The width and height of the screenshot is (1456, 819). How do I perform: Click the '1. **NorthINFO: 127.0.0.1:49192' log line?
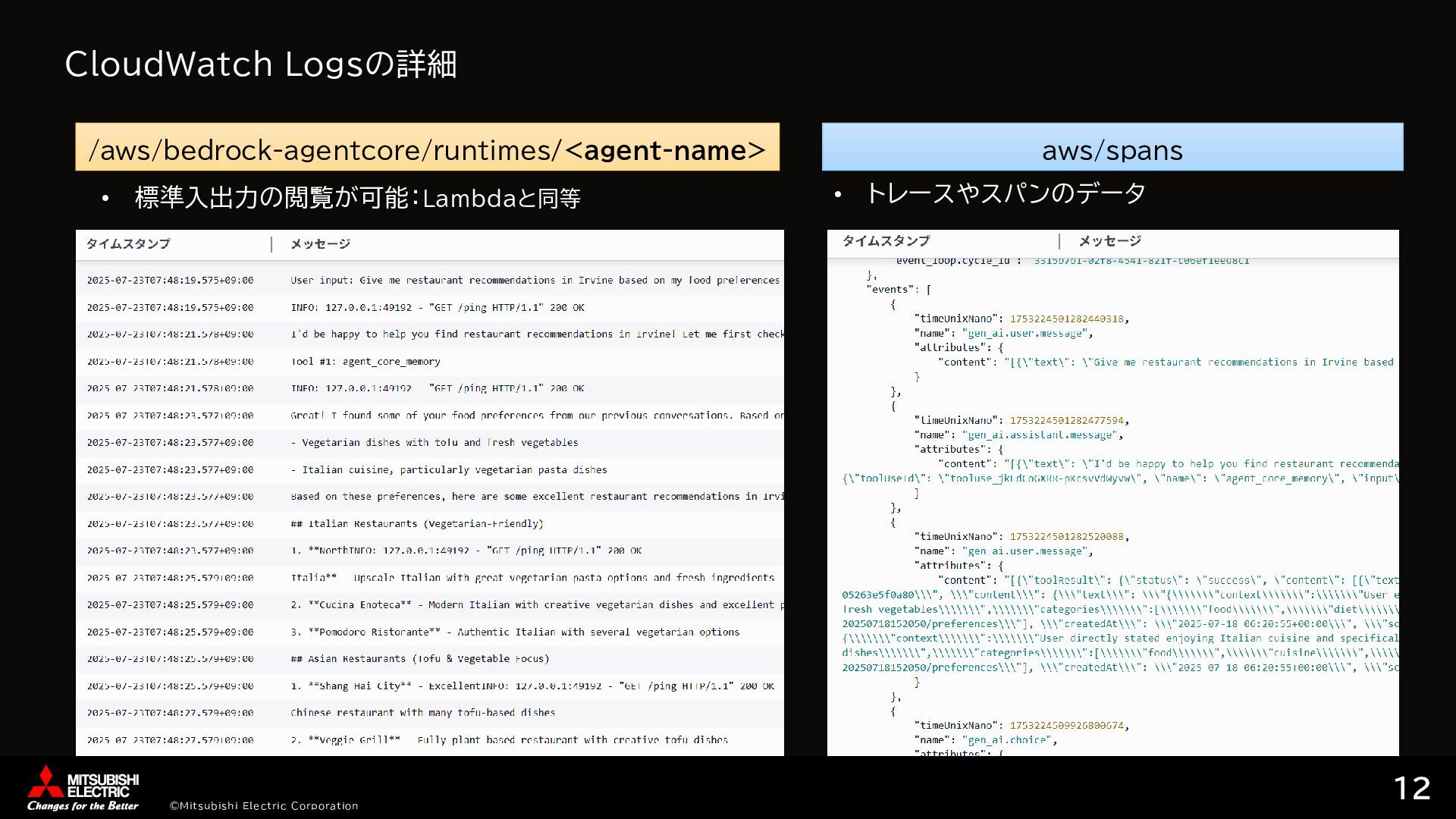pyautogui.click(x=466, y=551)
